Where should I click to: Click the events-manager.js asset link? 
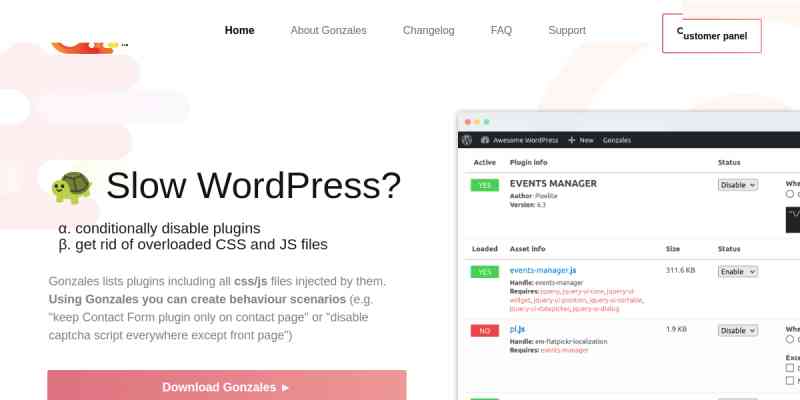542,271
